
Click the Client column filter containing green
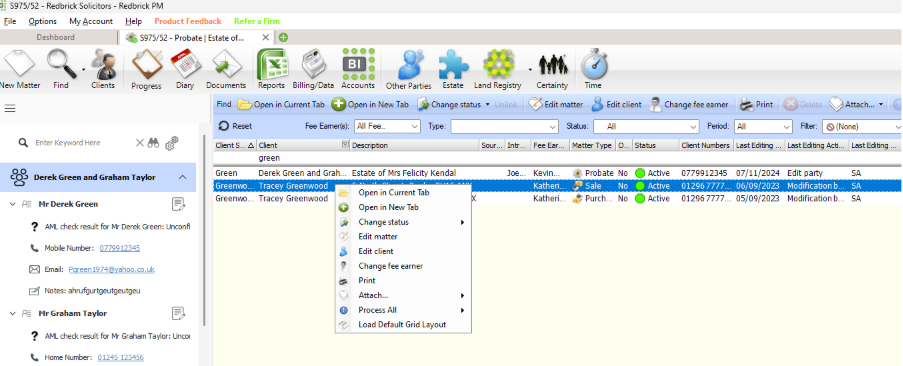(303, 158)
